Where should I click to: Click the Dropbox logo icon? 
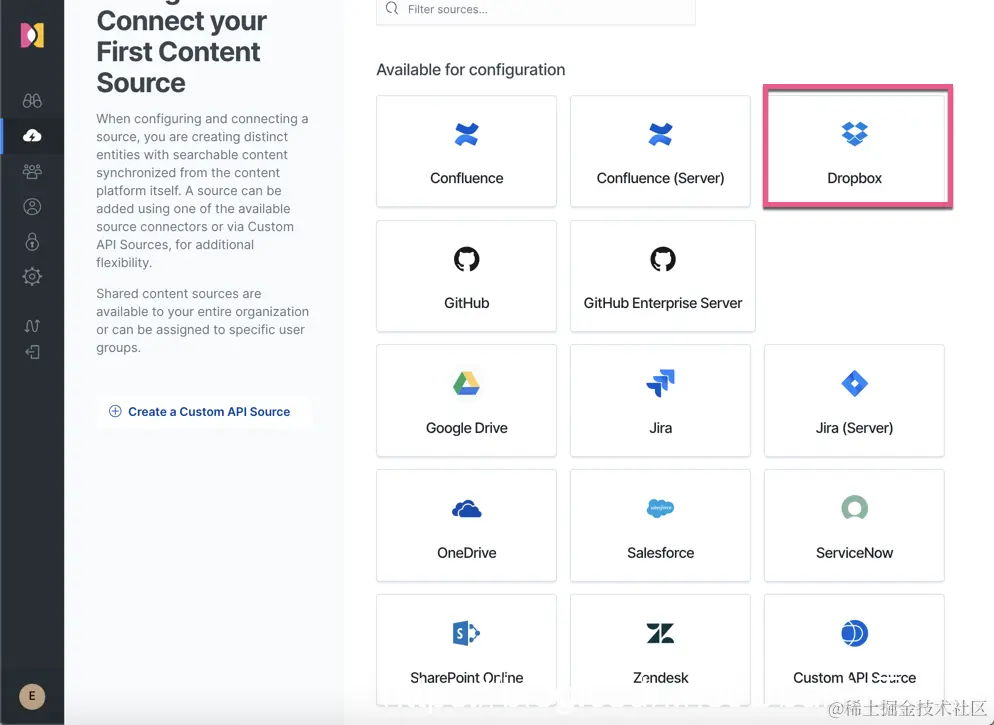pyautogui.click(x=855, y=134)
